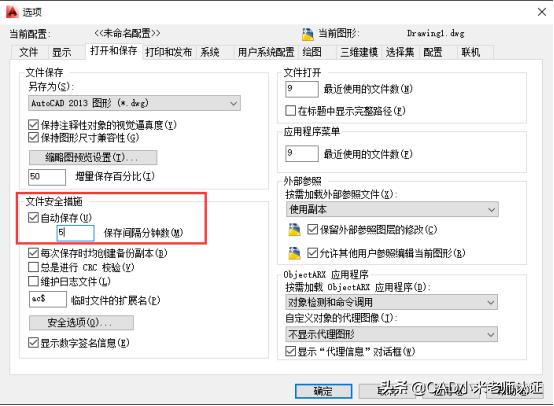Open the 用户系统配置 tab

[266, 53]
